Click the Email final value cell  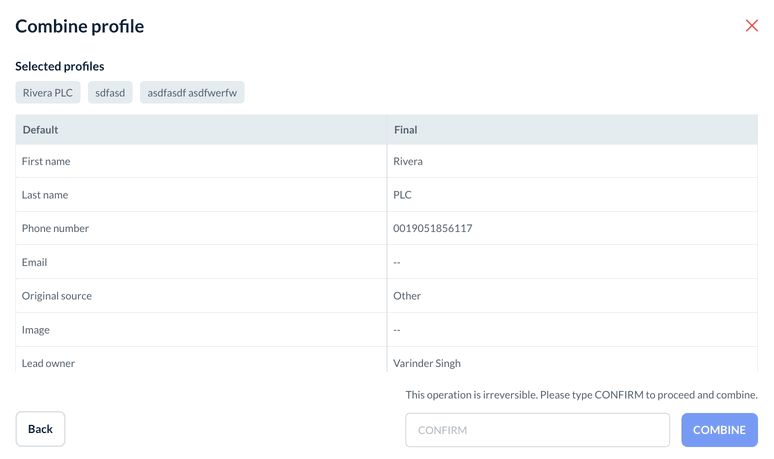(x=397, y=262)
